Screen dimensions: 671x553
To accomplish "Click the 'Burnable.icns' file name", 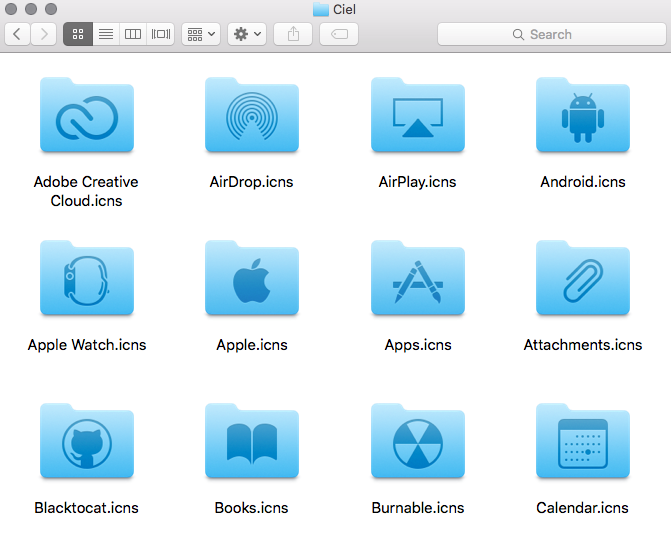I will pyautogui.click(x=418, y=508).
